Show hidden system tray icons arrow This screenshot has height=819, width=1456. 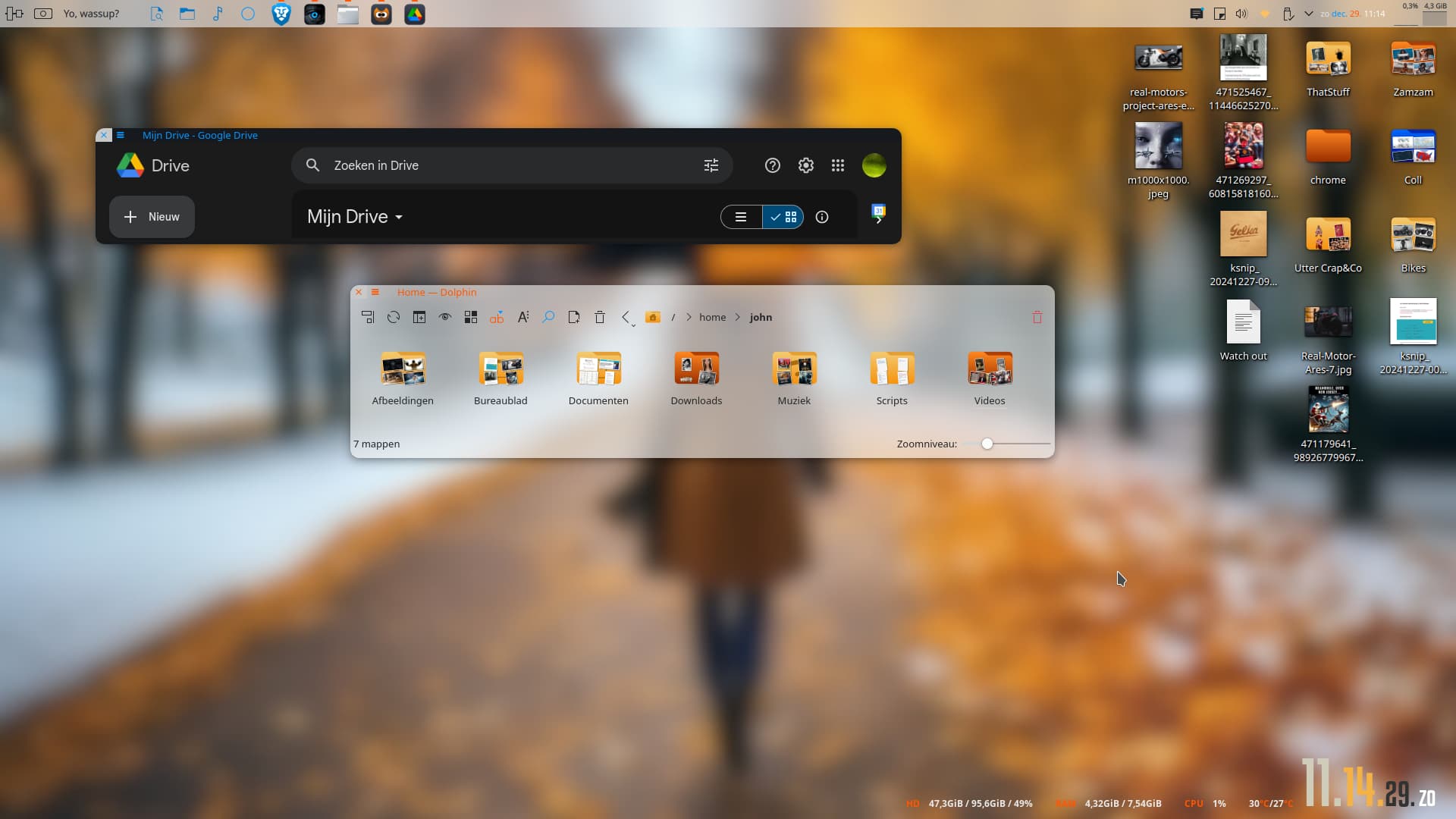(x=1309, y=14)
